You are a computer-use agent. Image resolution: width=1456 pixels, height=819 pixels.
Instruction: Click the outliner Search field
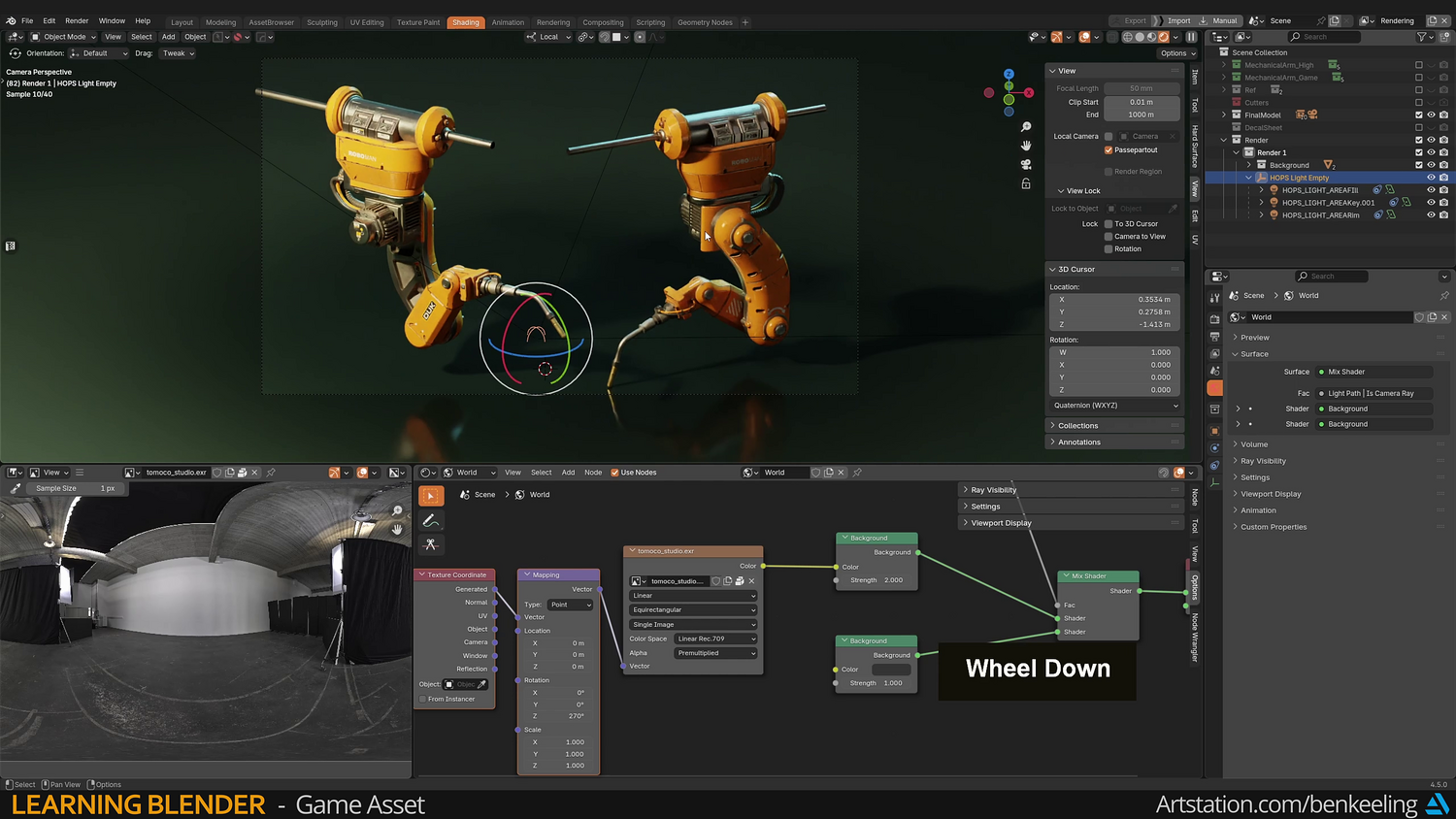(1323, 37)
